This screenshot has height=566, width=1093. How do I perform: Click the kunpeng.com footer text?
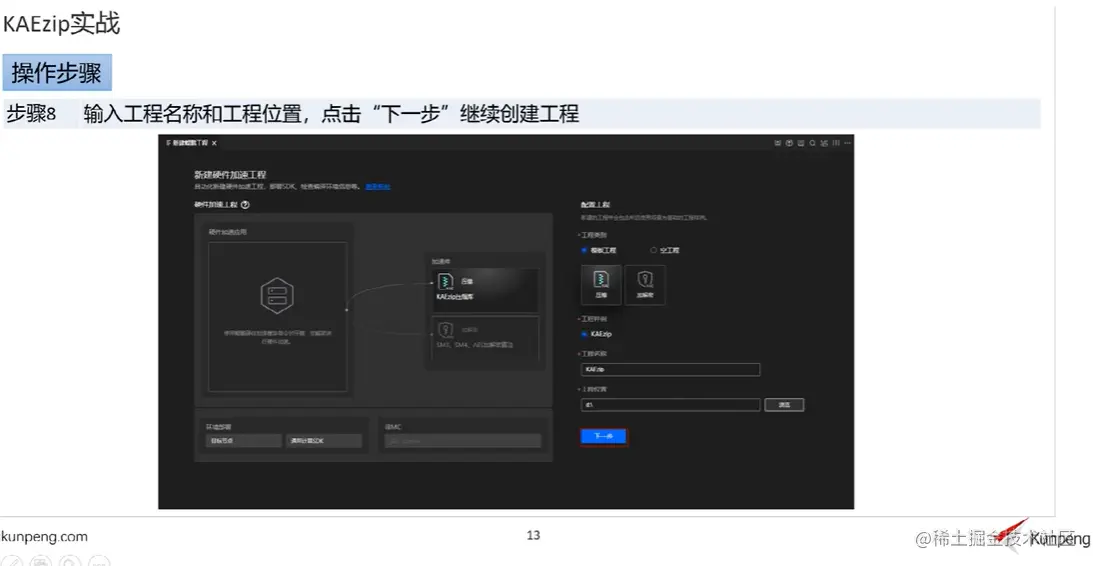click(45, 537)
